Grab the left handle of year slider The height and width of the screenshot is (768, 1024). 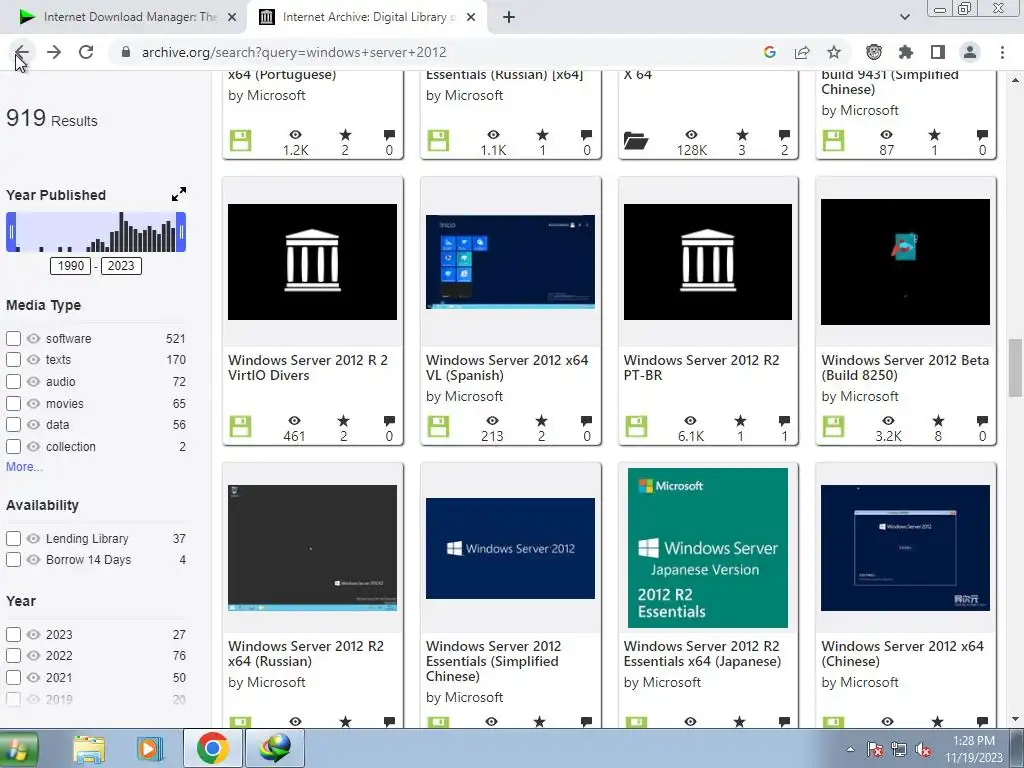[11, 232]
